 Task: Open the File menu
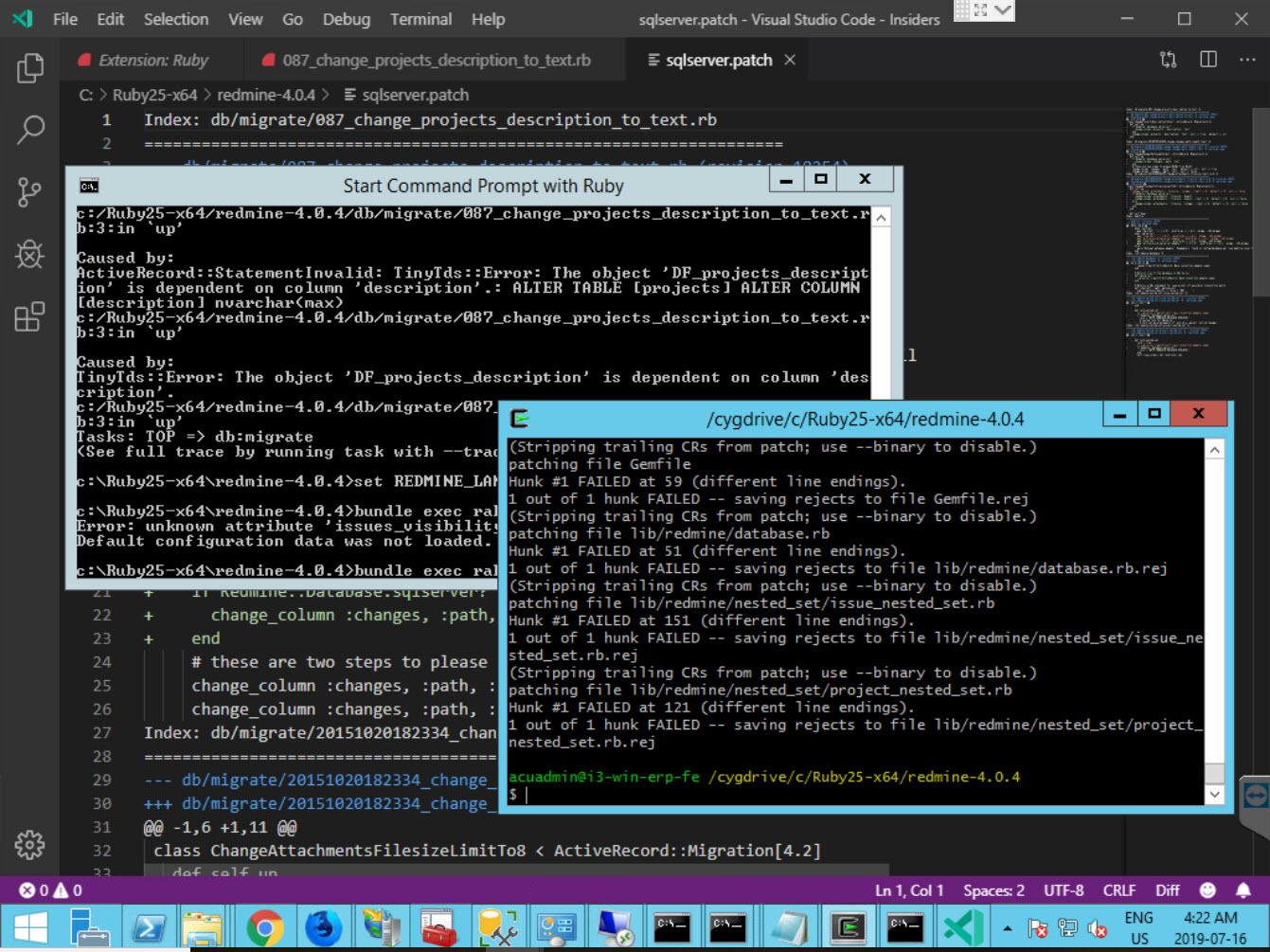pos(65,19)
